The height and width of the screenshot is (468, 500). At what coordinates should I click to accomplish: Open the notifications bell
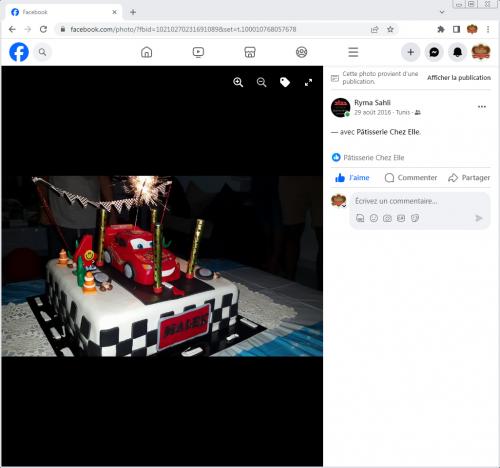pyautogui.click(x=457, y=52)
